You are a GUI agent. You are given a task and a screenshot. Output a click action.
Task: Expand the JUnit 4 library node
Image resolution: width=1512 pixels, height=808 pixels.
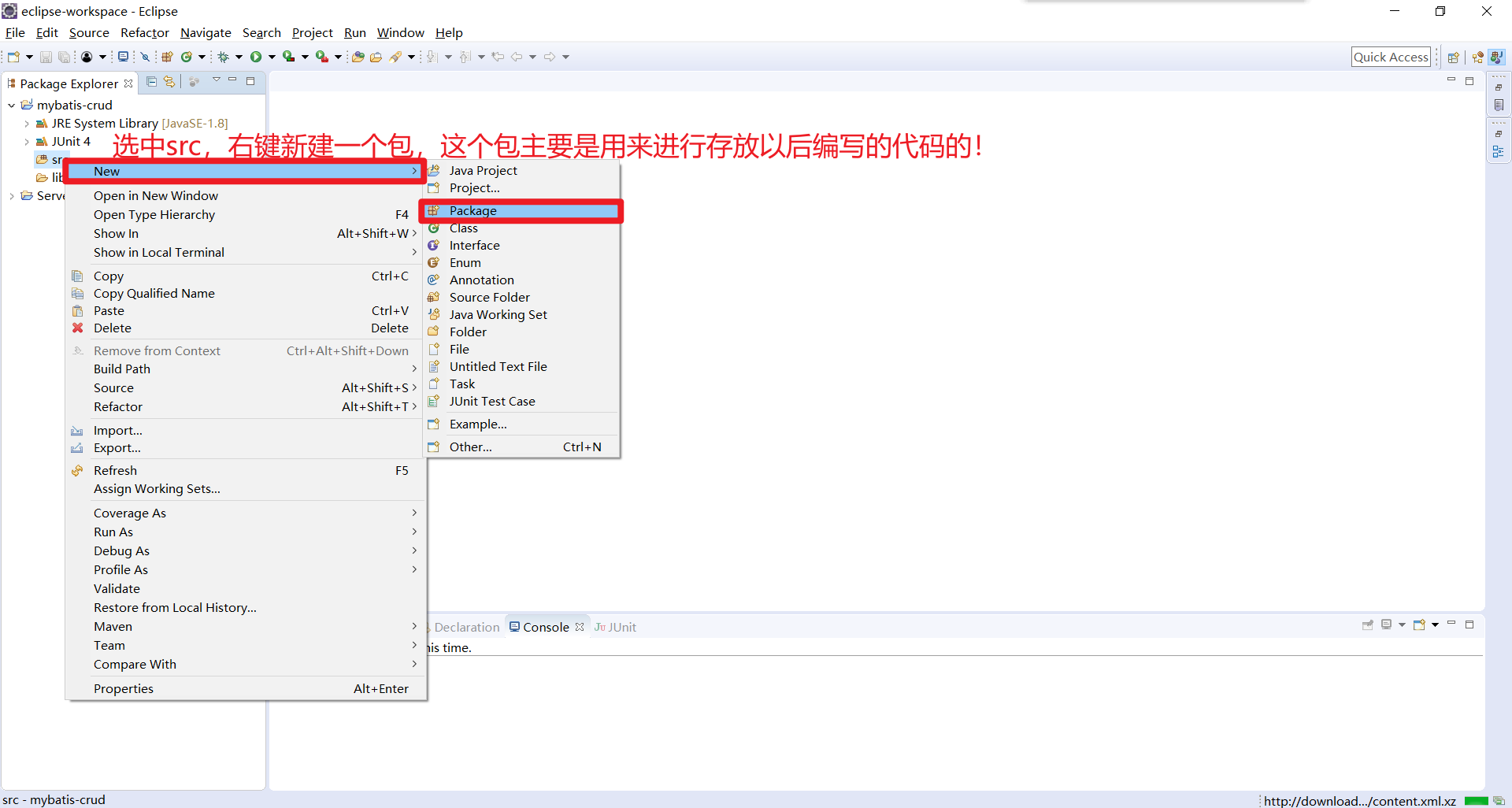(26, 142)
